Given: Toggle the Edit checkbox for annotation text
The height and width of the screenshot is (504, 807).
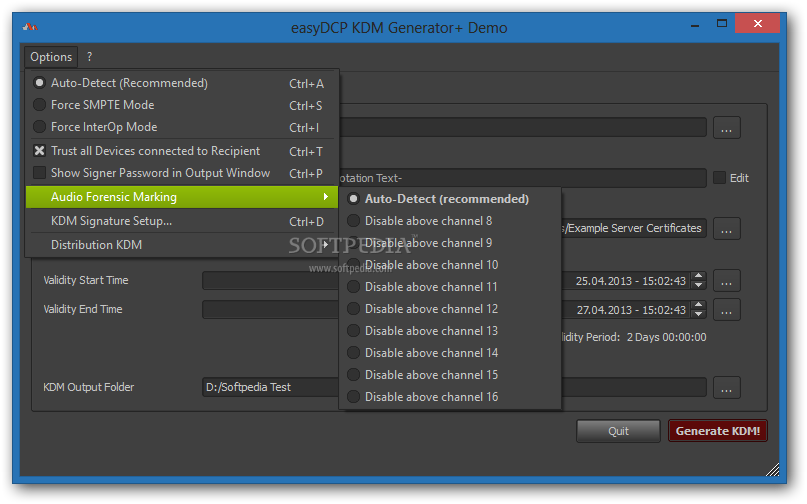Looking at the screenshot, I should (x=720, y=178).
